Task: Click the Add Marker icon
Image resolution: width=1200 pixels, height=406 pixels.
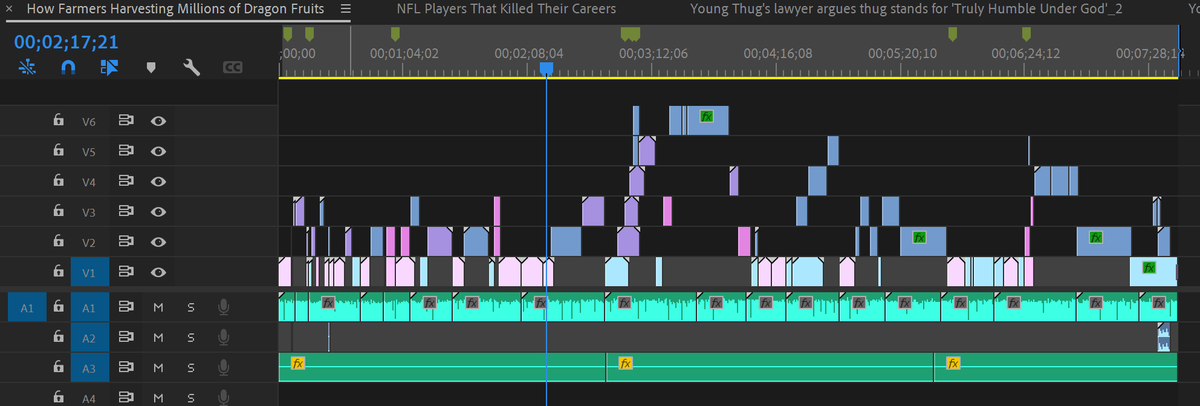Action: click(x=151, y=68)
